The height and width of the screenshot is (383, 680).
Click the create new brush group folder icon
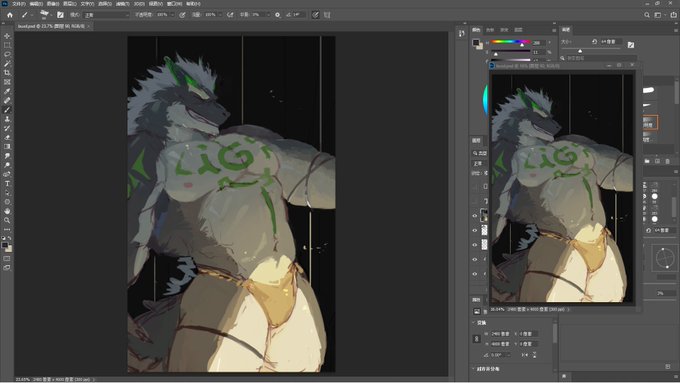pyautogui.click(x=647, y=161)
